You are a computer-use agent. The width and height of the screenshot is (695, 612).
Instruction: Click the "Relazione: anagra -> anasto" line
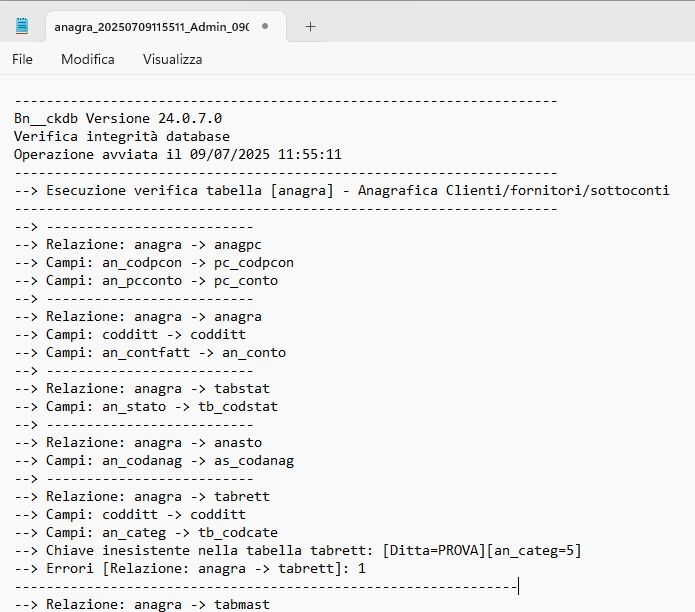(x=154, y=443)
